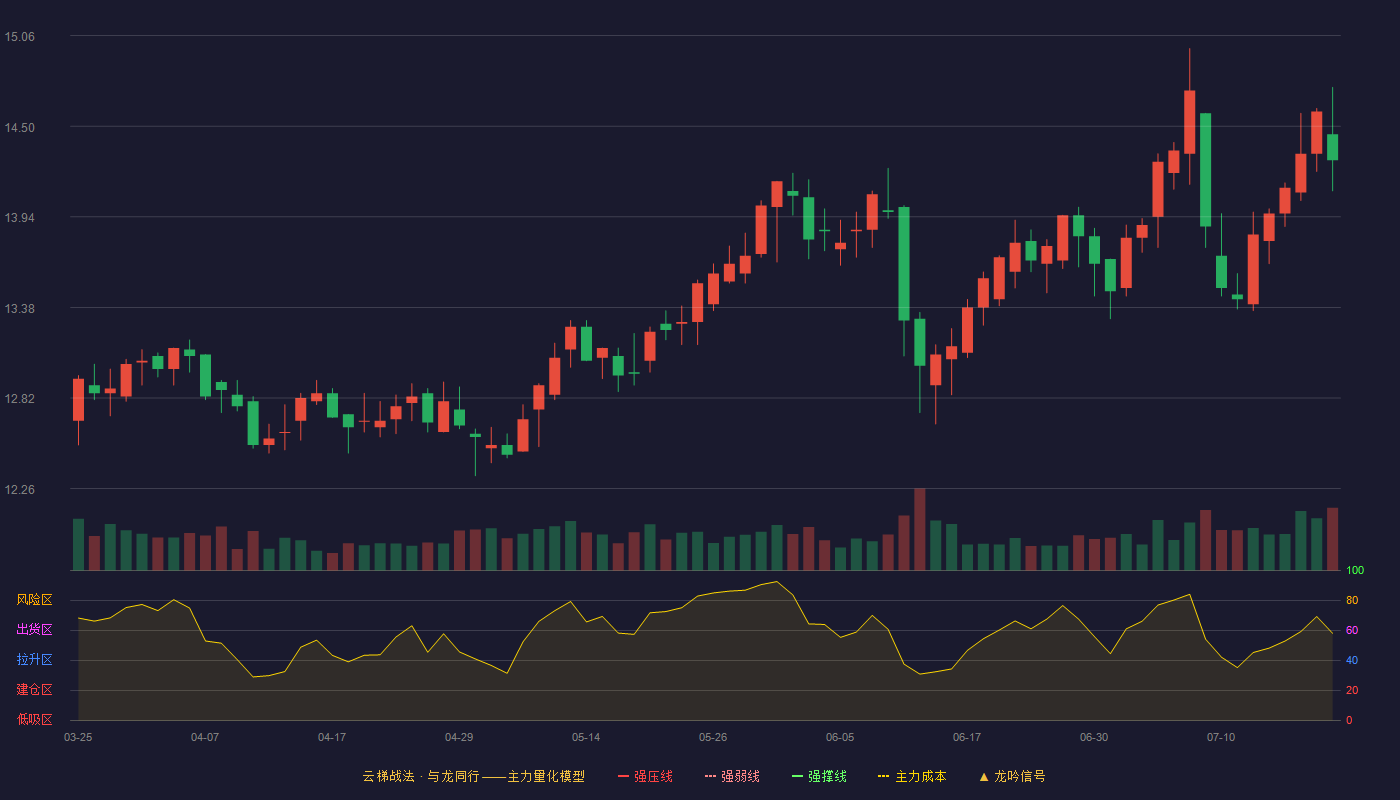The height and width of the screenshot is (800, 1400).
Task: Select the 低吸区 zone label
Action: pyautogui.click(x=35, y=719)
